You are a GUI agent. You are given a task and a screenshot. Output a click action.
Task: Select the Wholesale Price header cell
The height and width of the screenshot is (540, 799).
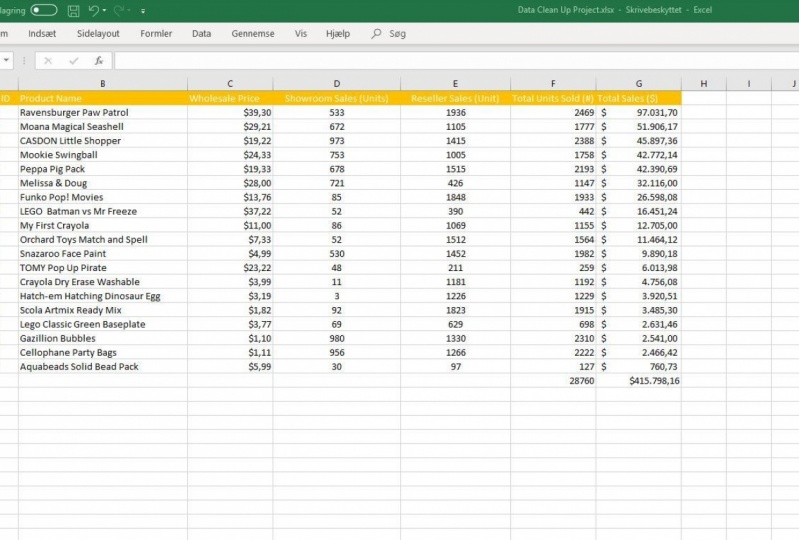pyautogui.click(x=230, y=98)
